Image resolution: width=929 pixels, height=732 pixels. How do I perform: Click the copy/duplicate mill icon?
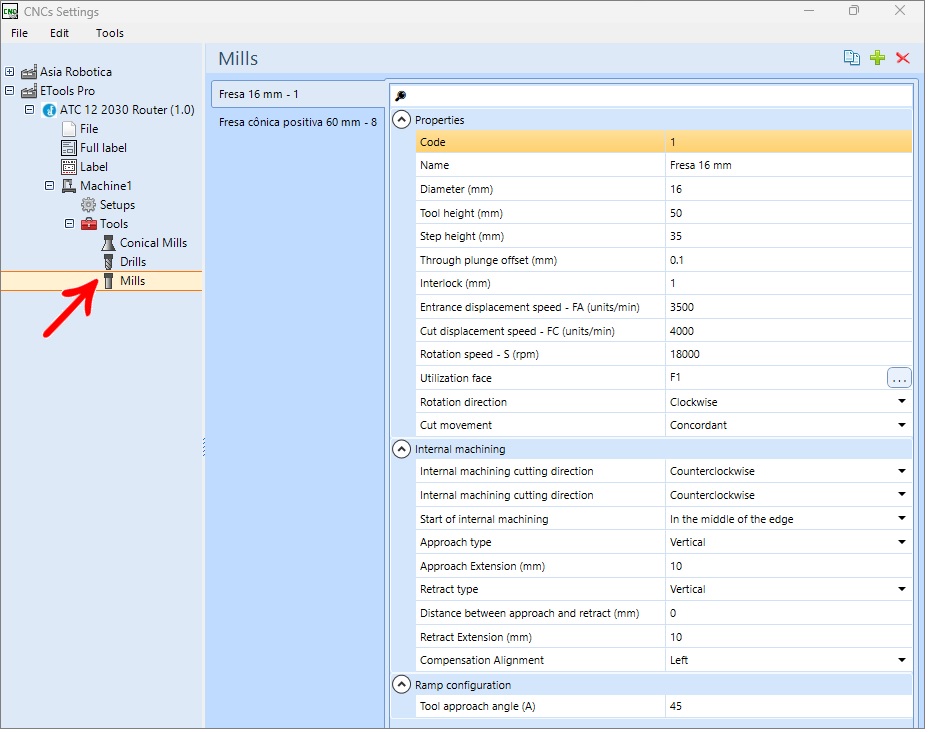[x=851, y=57]
